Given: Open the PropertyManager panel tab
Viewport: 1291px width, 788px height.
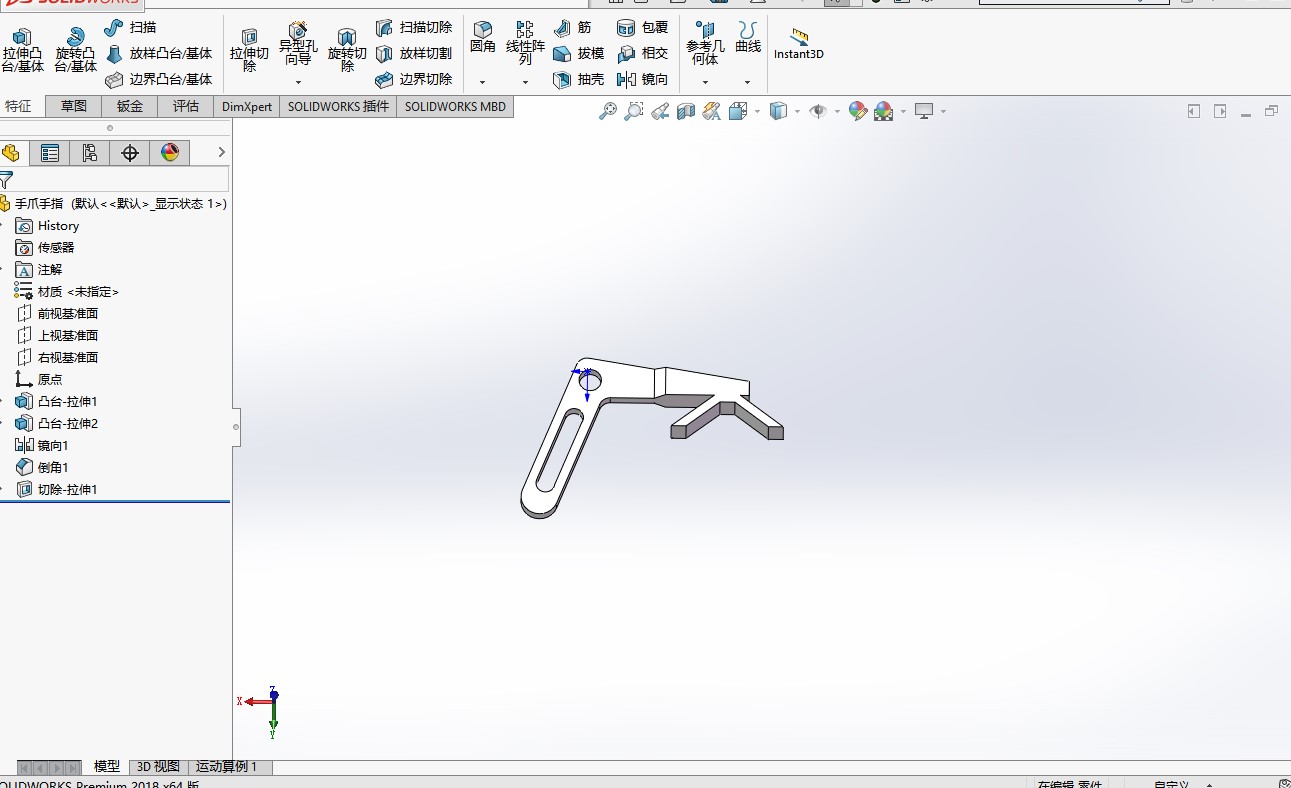Looking at the screenshot, I should (x=50, y=153).
